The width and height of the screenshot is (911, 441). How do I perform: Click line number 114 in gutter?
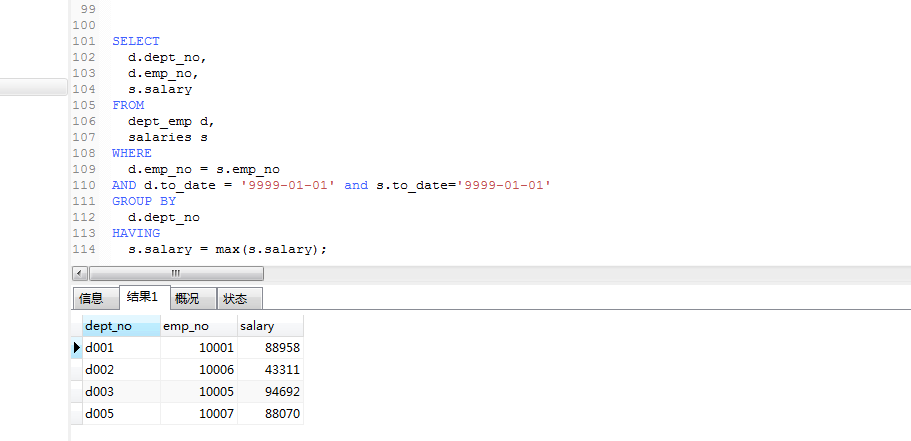(84, 249)
